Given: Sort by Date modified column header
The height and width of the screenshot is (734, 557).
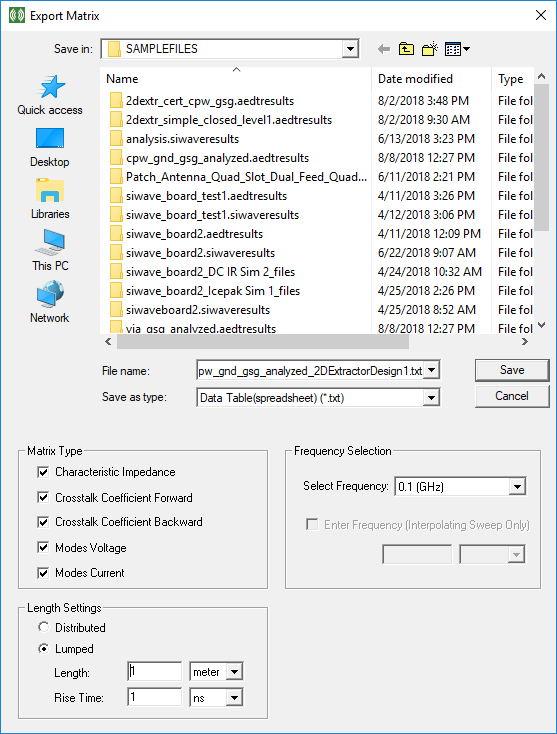Looking at the screenshot, I should [x=432, y=79].
